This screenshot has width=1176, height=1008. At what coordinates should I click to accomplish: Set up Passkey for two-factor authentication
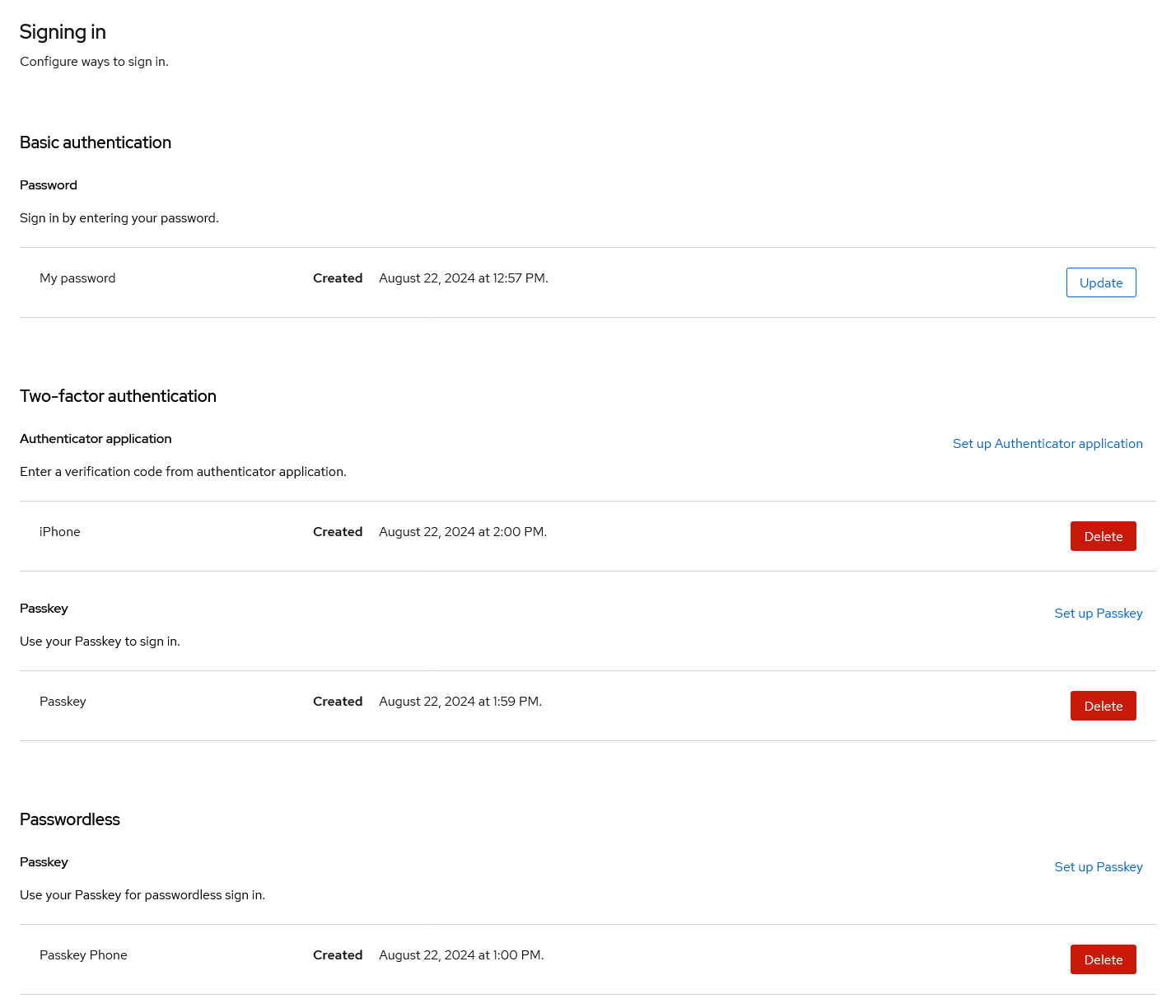tap(1099, 613)
